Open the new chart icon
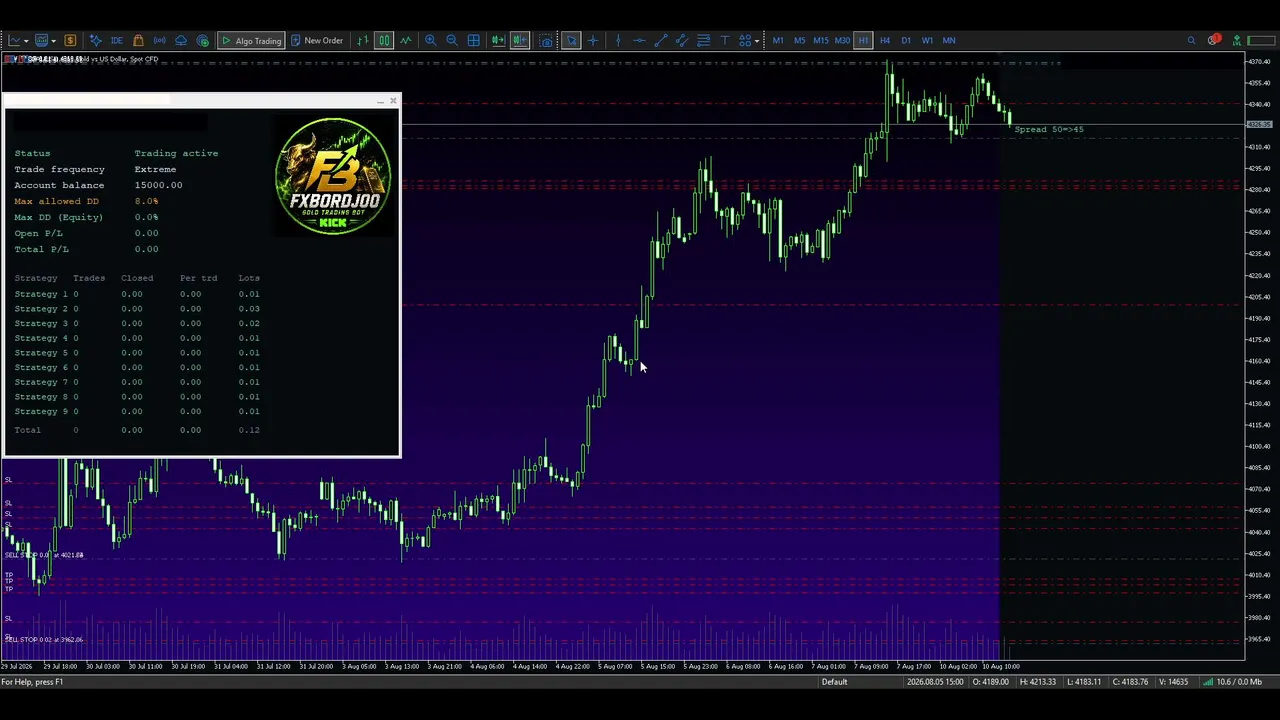This screenshot has width=1280, height=720. coord(14,40)
